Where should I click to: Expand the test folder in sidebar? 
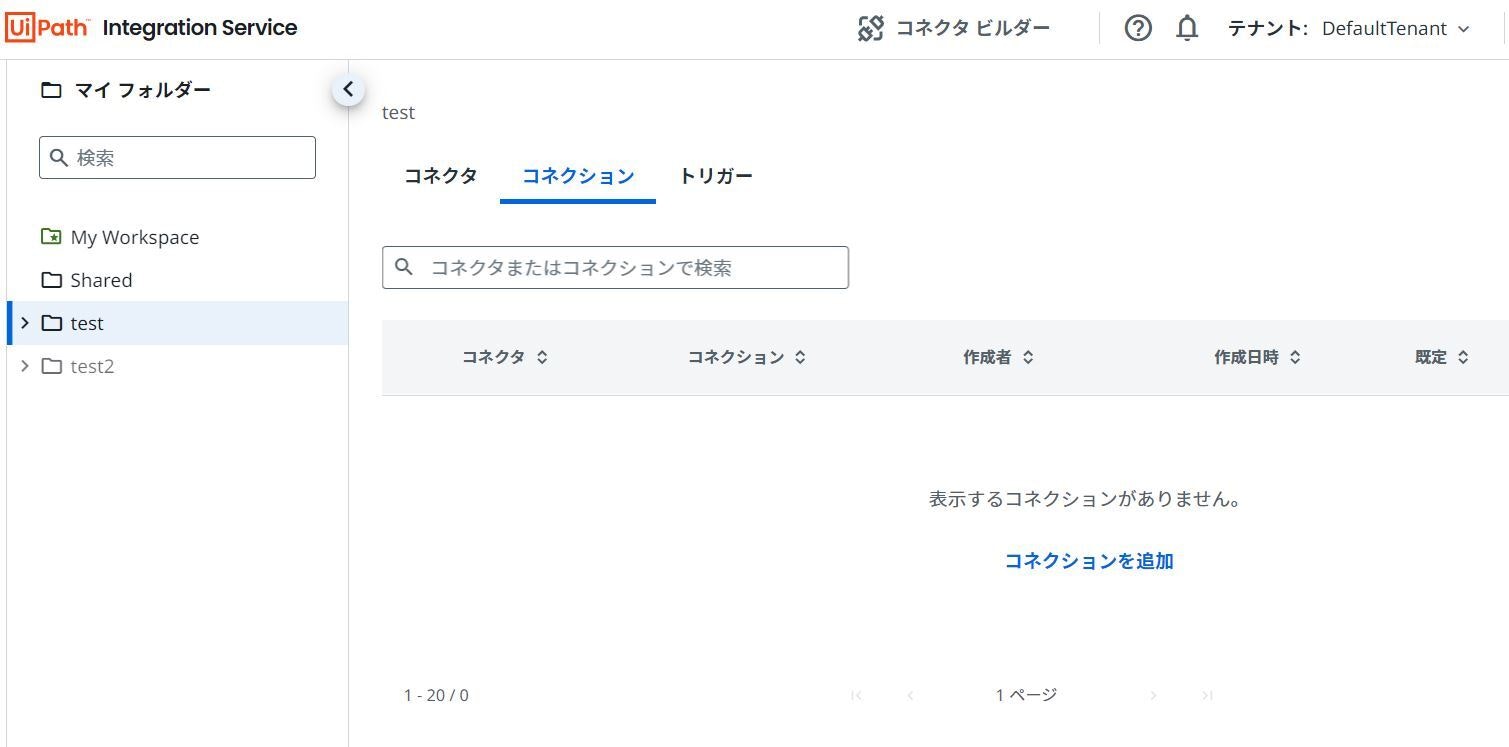(x=24, y=322)
